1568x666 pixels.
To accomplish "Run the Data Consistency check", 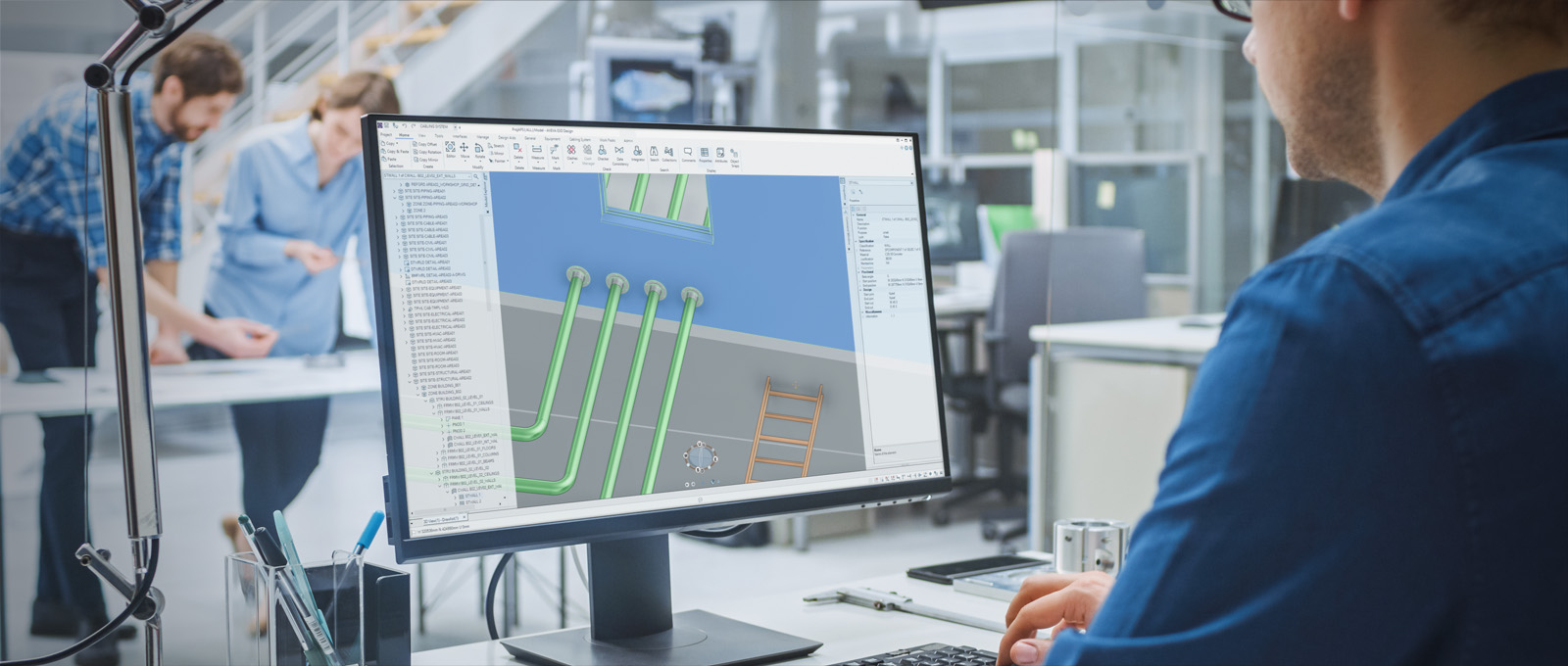I will [619, 157].
